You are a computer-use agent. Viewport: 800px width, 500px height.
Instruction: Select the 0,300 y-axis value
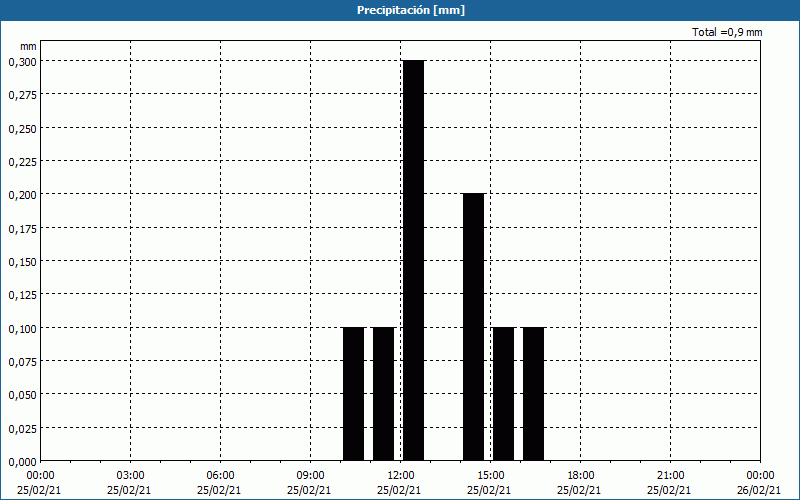(x=22, y=62)
